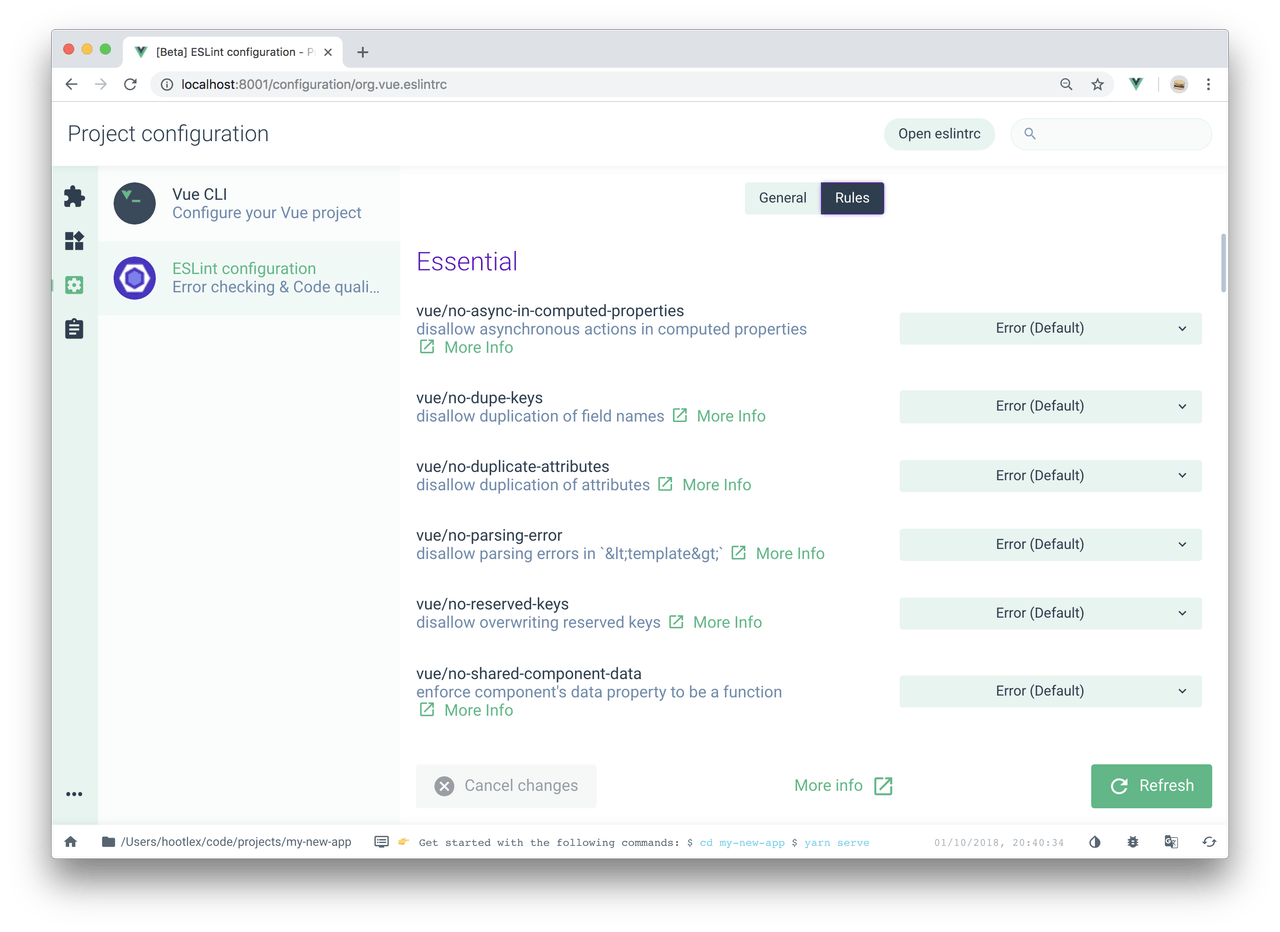1280x932 pixels.
Task: Open the logs message icon in status bar
Action: pyautogui.click(x=381, y=842)
